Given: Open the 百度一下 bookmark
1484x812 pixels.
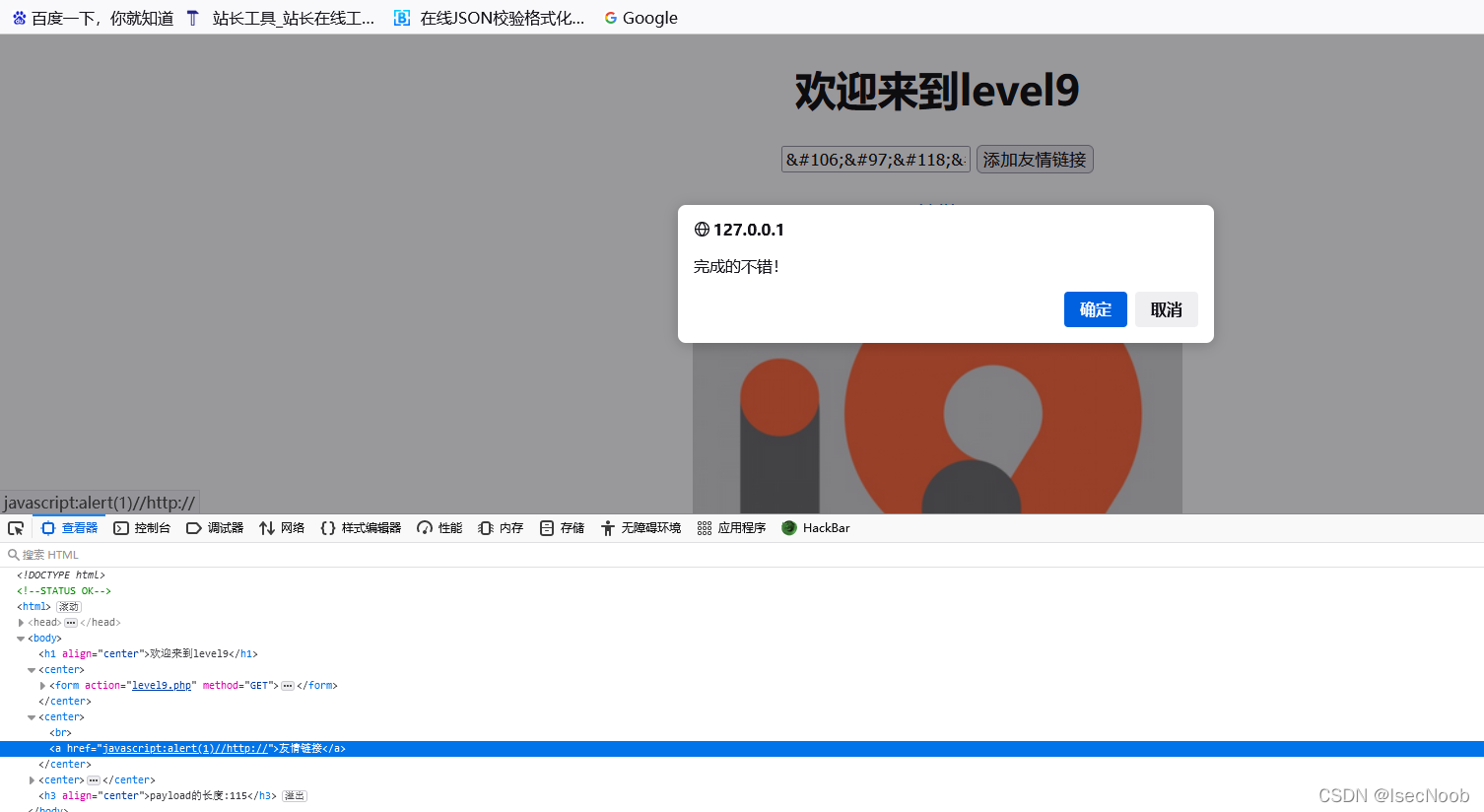Looking at the screenshot, I should tap(92, 17).
